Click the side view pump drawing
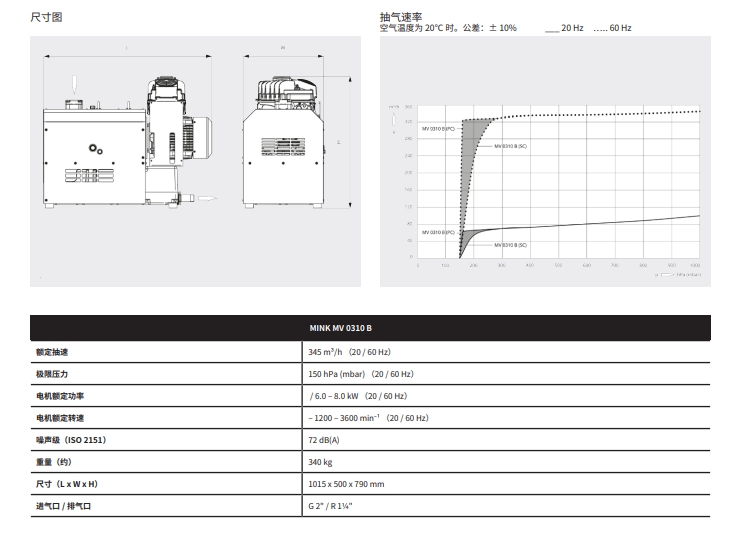Screen dimensions: 743x538 click(x=128, y=142)
